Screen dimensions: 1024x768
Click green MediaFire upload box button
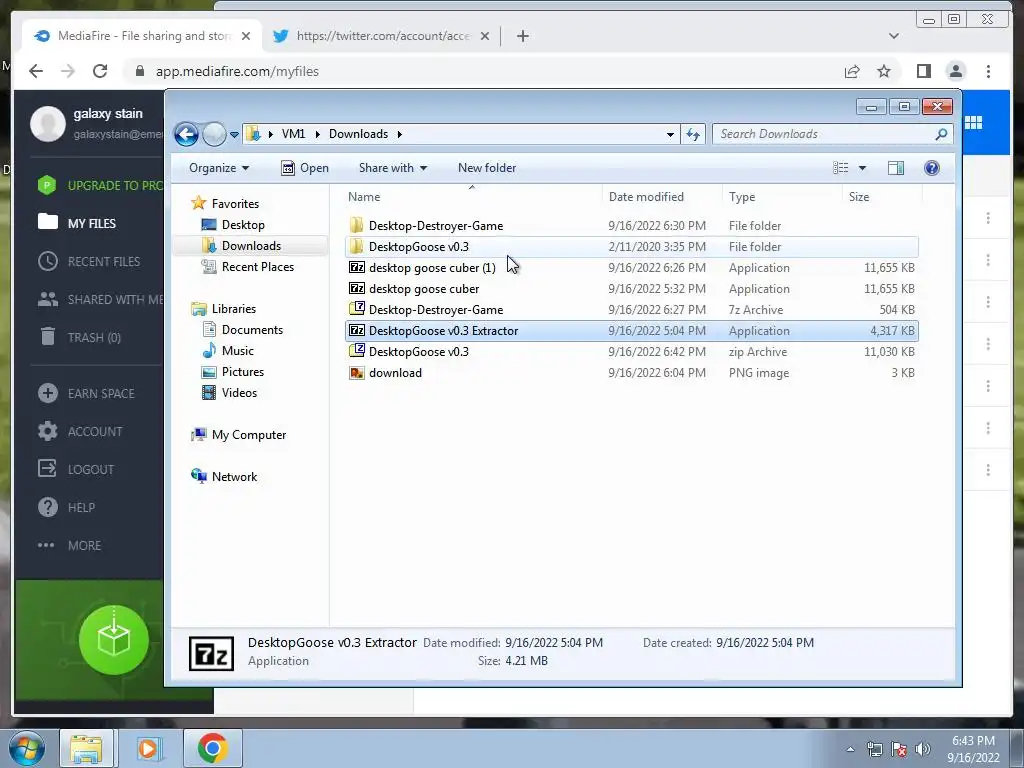pyautogui.click(x=114, y=640)
